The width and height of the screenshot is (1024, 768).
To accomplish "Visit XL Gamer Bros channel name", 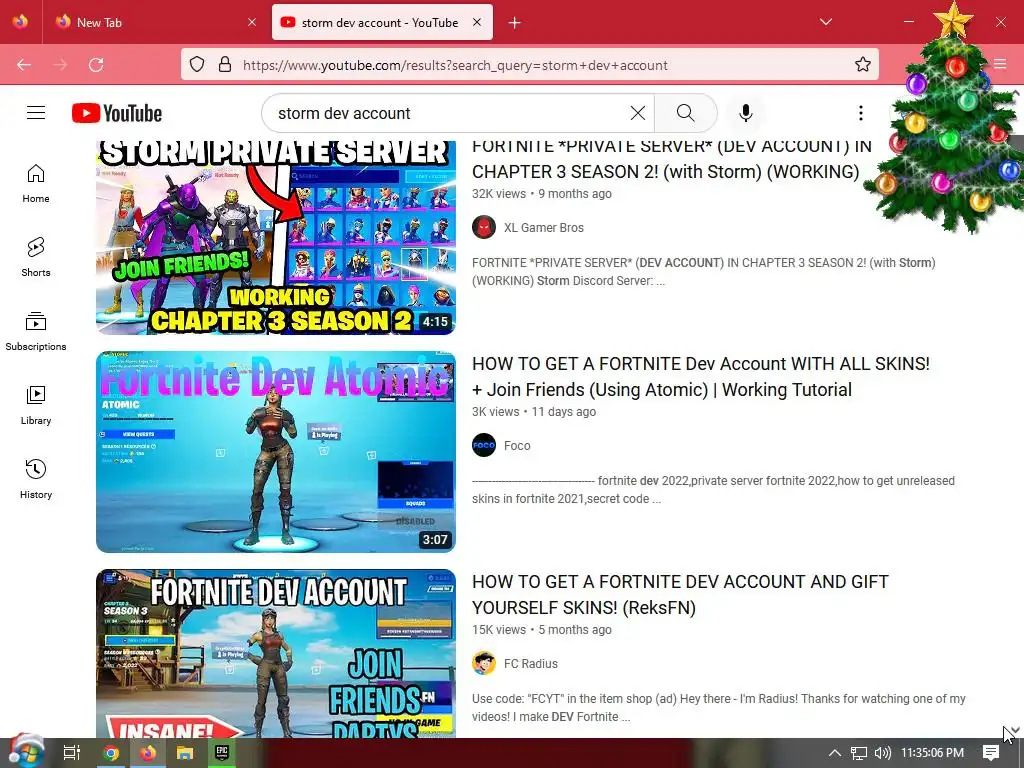I will pyautogui.click(x=543, y=228).
